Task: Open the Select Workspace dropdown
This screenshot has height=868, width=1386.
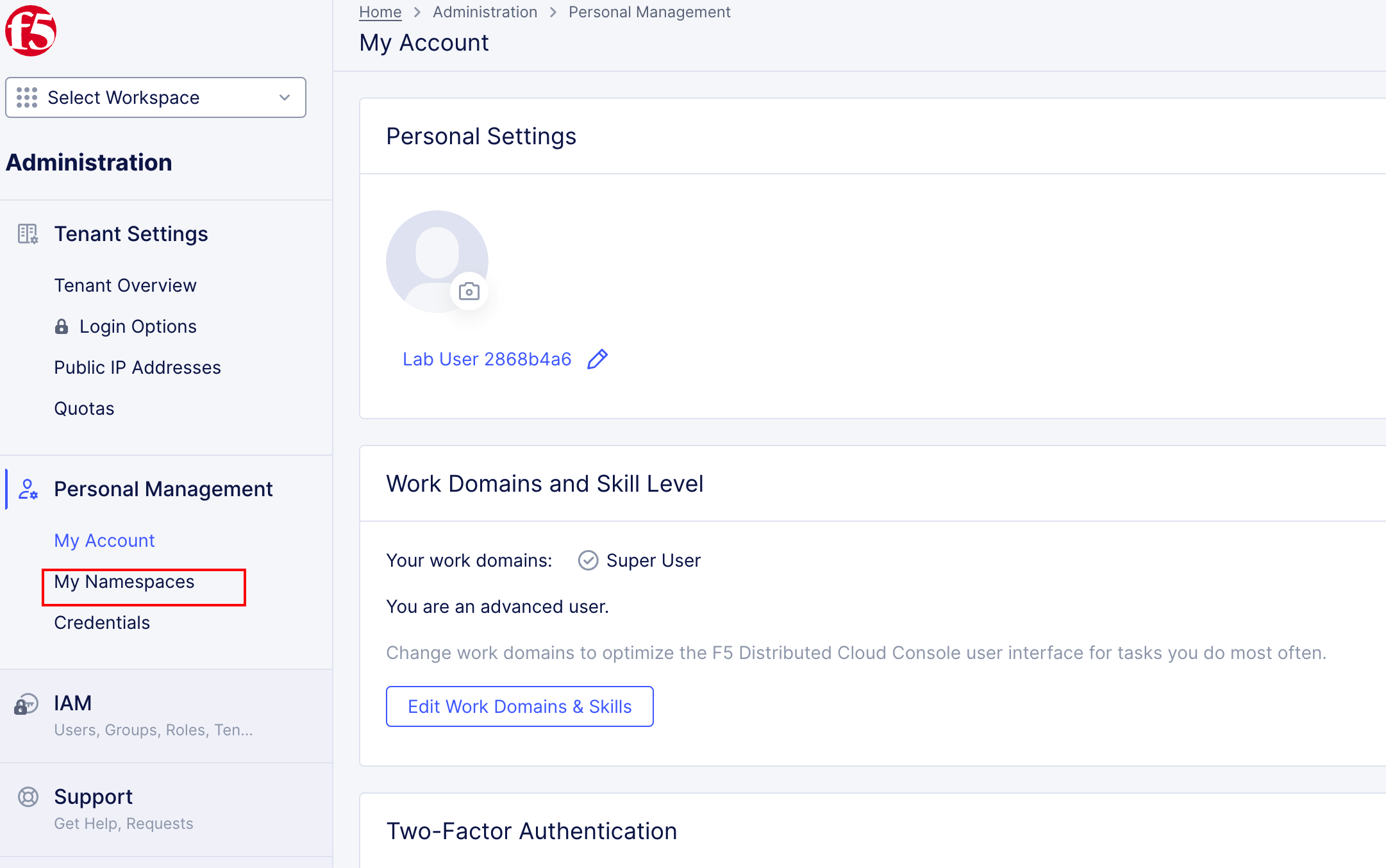Action: (x=156, y=97)
